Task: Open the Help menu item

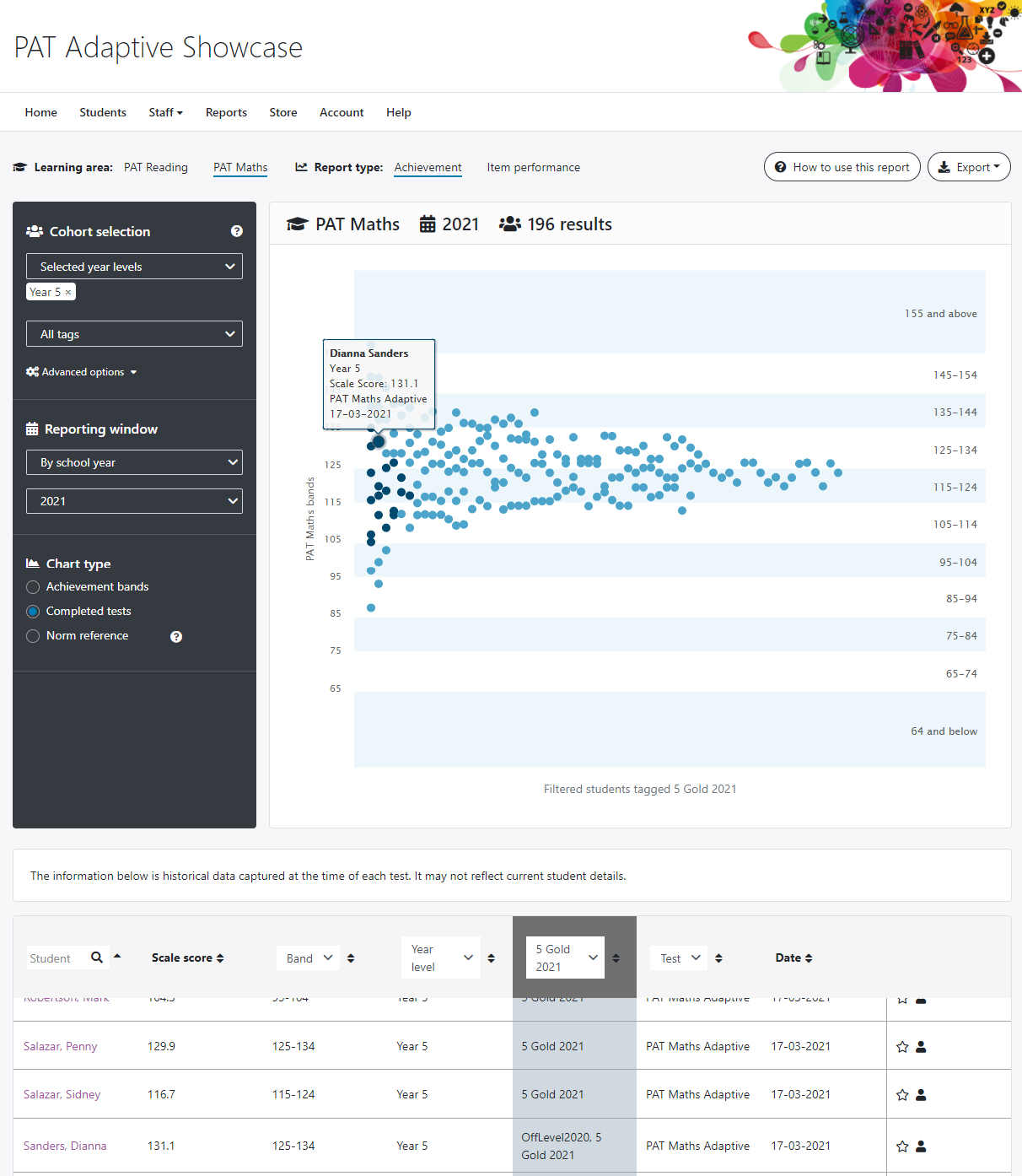Action: click(399, 112)
